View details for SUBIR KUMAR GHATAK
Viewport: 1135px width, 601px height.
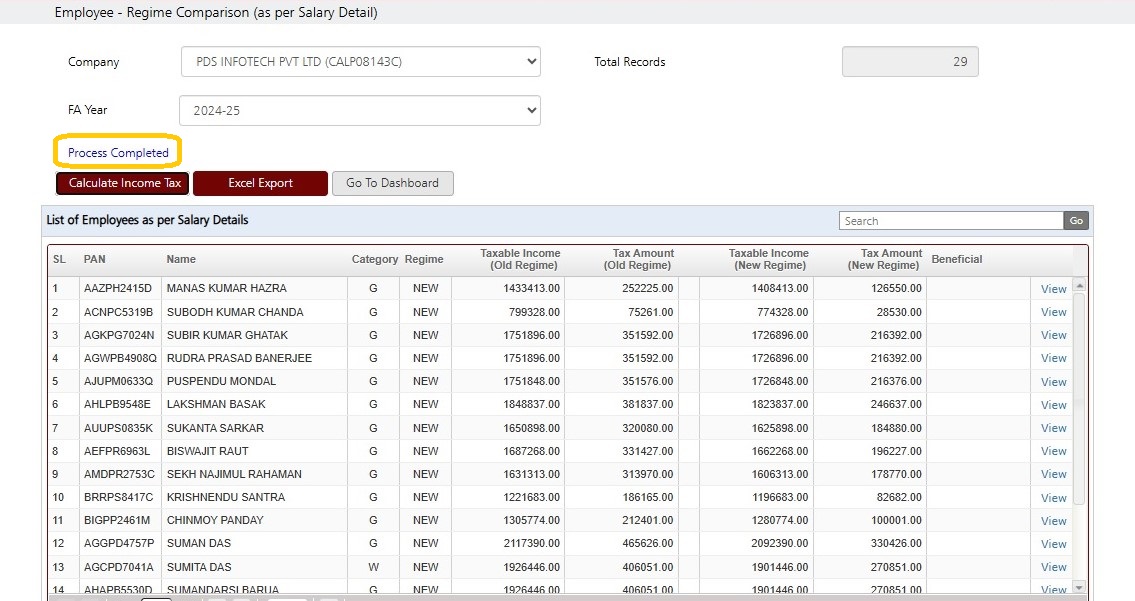coord(1053,335)
